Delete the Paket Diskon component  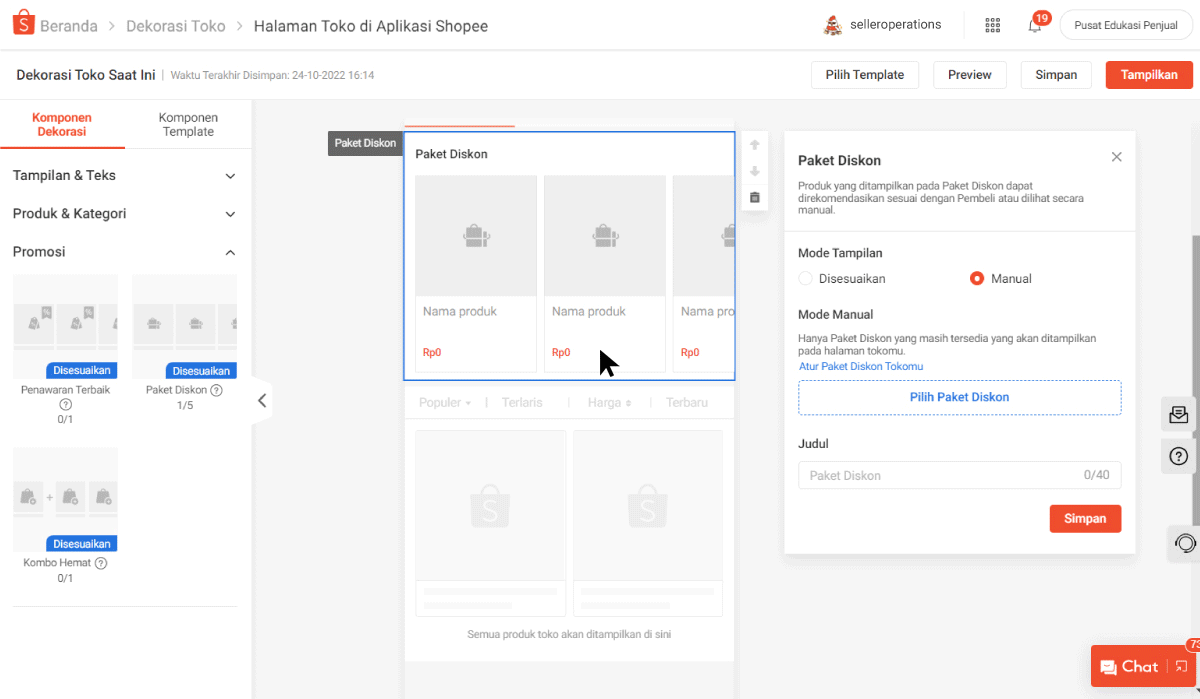(755, 198)
